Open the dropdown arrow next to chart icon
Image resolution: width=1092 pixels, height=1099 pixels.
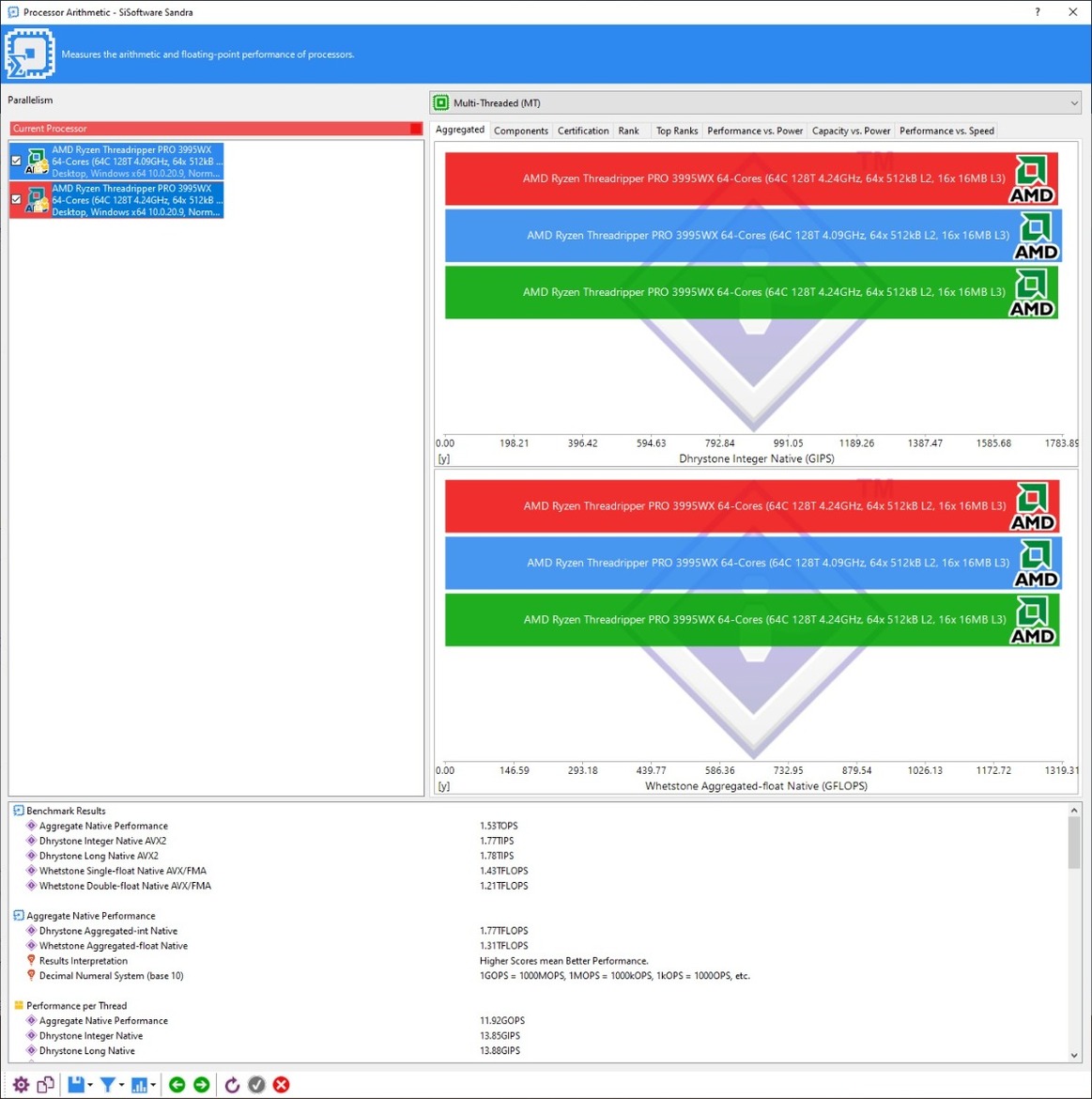point(153,1085)
